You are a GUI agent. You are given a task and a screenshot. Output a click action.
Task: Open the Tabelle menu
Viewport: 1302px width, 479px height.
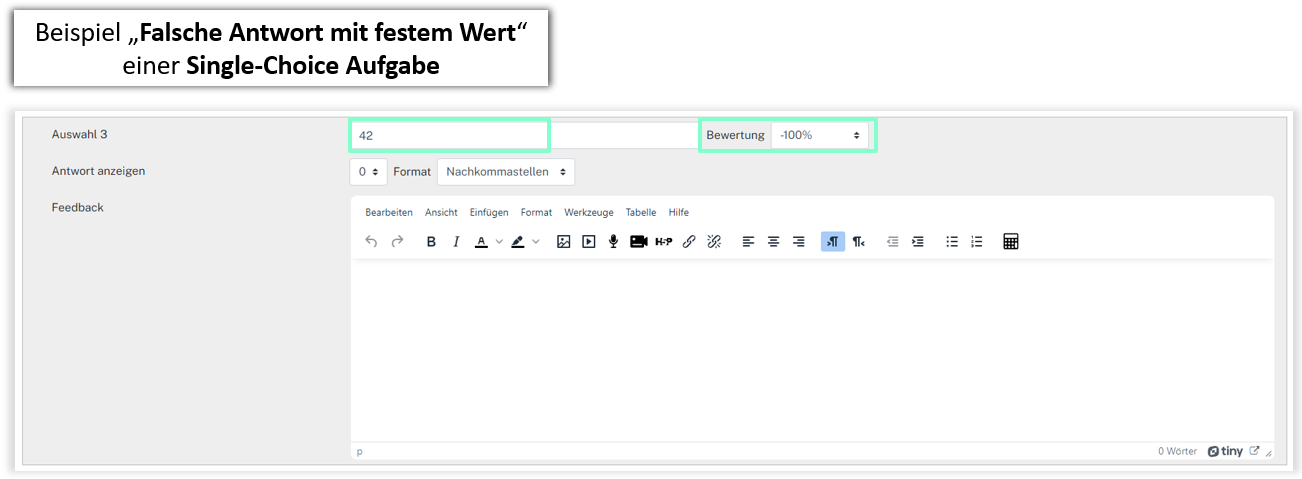pos(640,212)
